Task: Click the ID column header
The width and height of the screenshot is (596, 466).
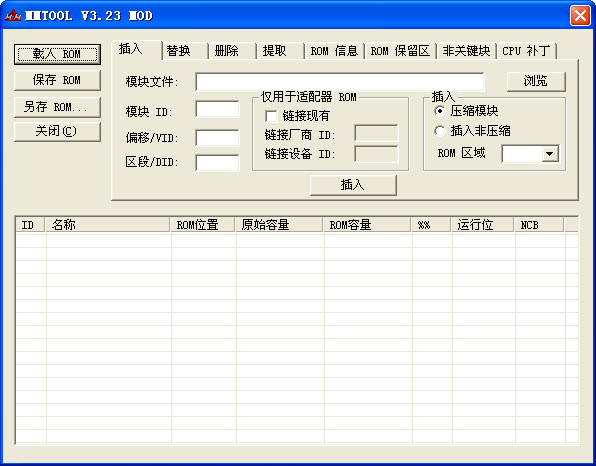Action: [x=30, y=225]
